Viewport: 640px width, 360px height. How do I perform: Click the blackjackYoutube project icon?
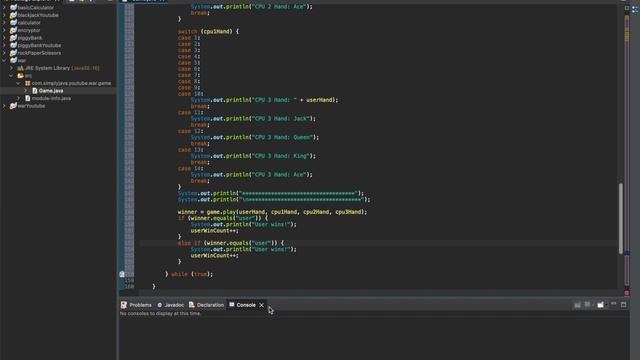(13, 15)
